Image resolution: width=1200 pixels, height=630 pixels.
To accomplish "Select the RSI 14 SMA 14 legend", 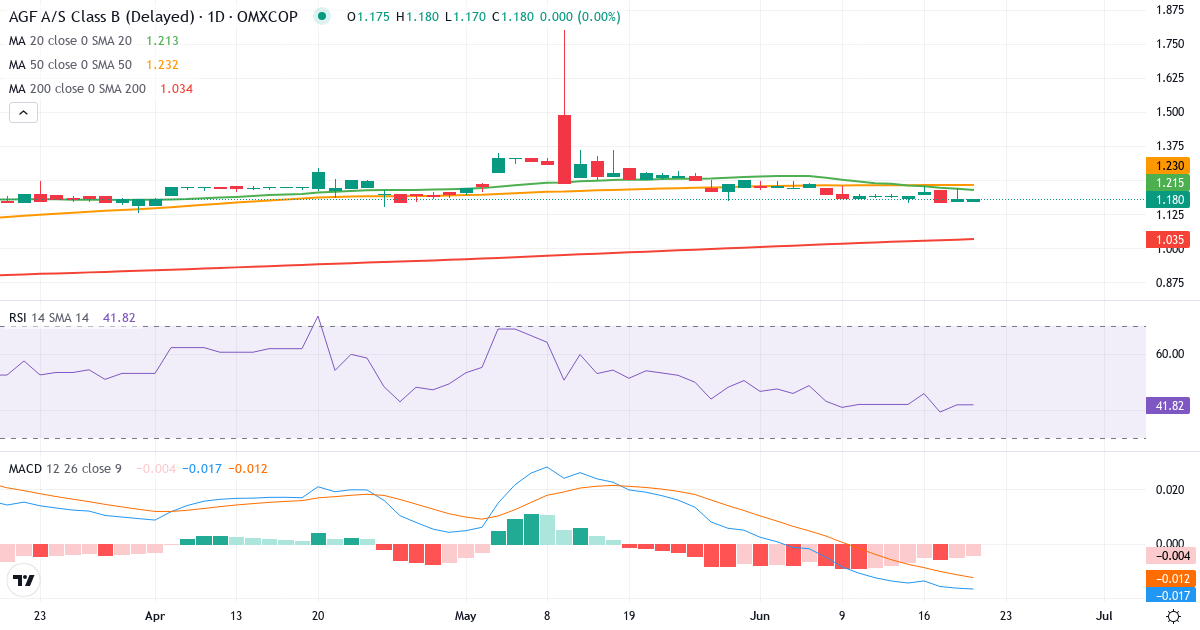I will [49, 318].
